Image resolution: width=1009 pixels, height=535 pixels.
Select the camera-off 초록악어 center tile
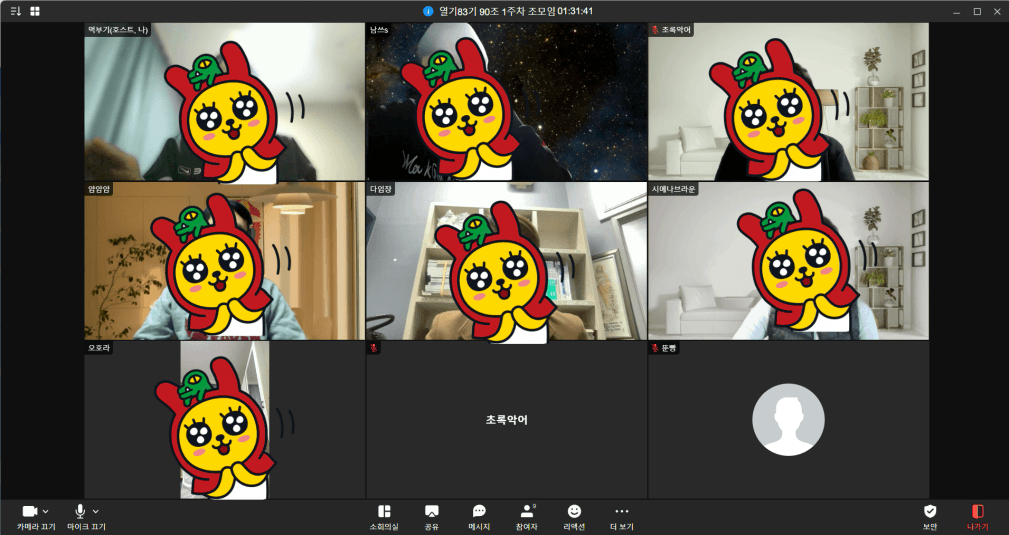click(x=506, y=420)
